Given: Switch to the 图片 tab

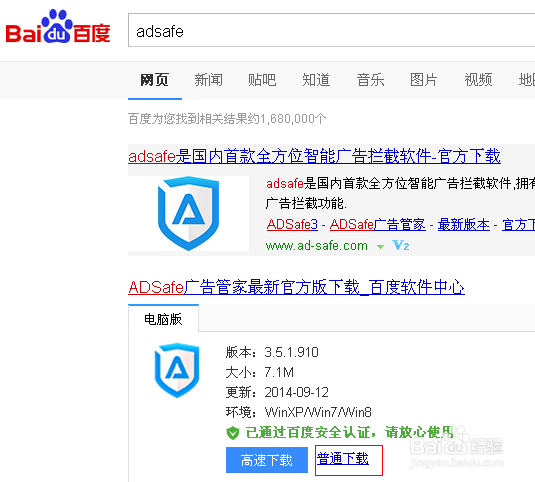Looking at the screenshot, I should [424, 80].
